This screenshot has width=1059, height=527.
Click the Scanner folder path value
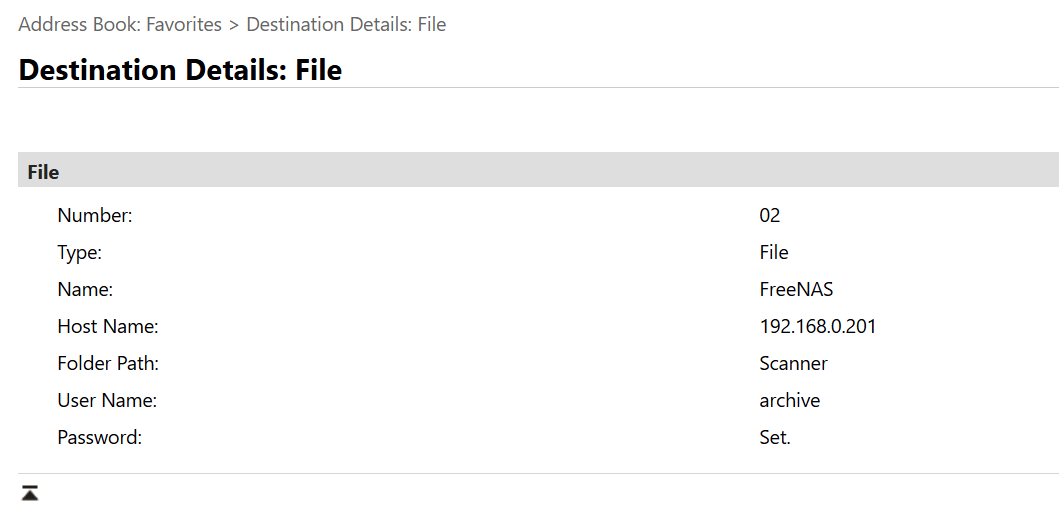794,363
